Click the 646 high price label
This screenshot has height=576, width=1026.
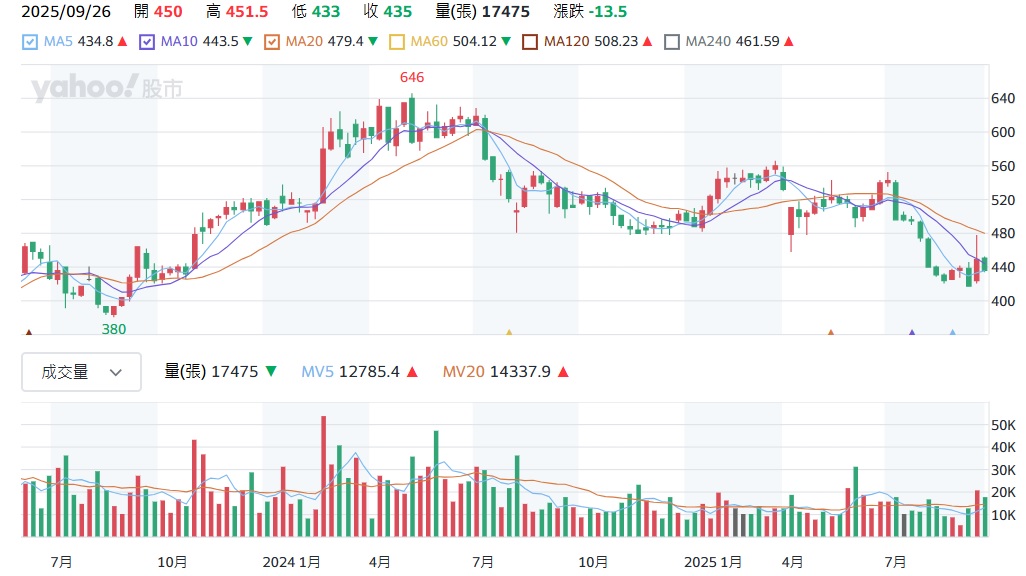click(x=412, y=77)
